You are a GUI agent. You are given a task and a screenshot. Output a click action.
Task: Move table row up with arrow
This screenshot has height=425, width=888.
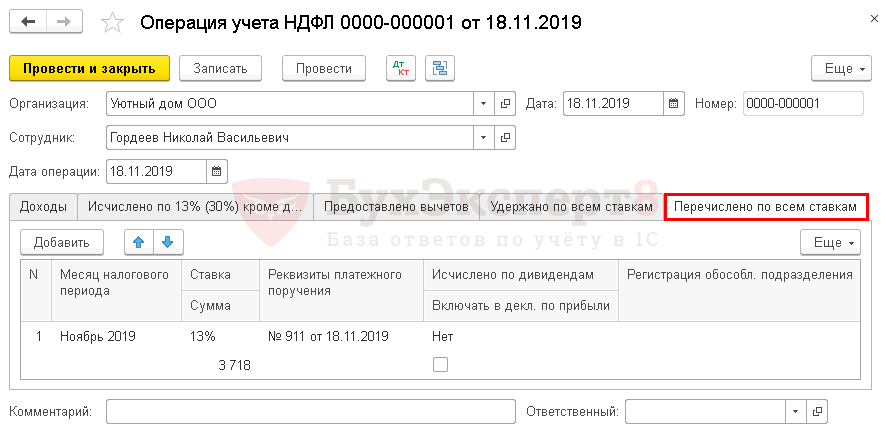tap(138, 242)
